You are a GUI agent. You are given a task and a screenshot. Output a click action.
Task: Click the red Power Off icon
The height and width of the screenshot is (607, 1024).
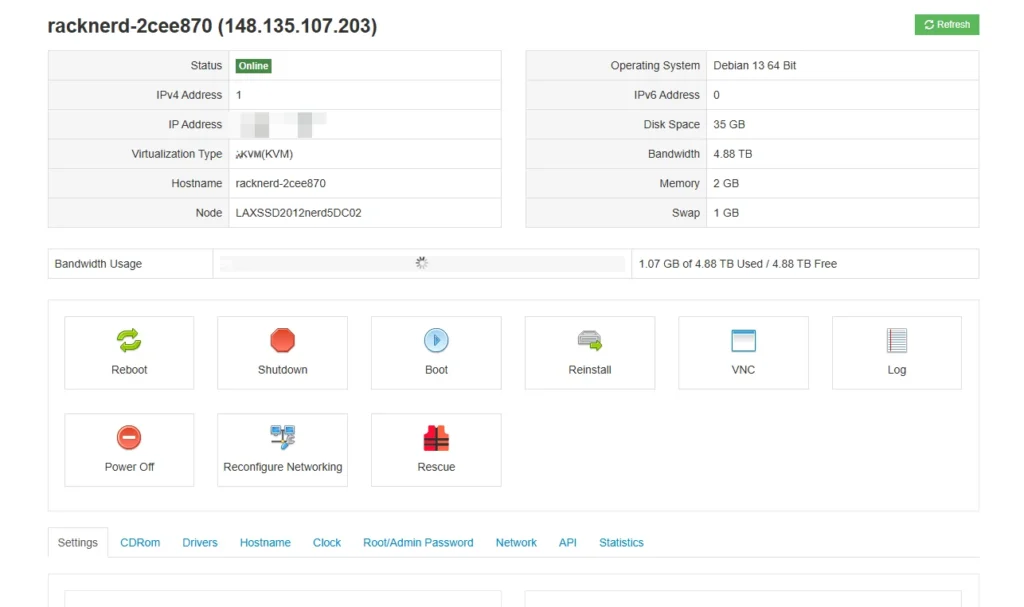click(129, 438)
